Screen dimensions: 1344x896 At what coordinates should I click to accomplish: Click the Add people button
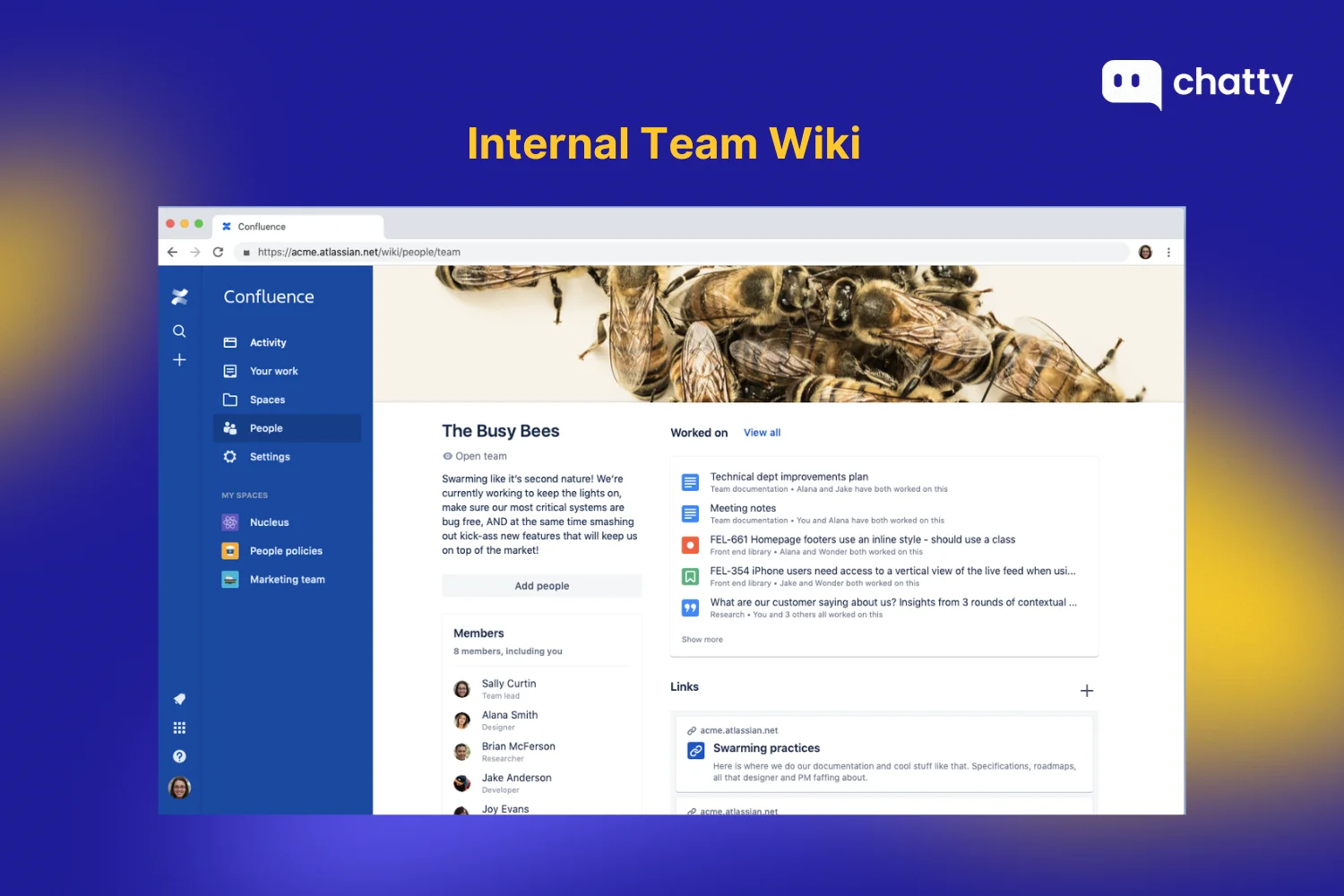coord(541,586)
